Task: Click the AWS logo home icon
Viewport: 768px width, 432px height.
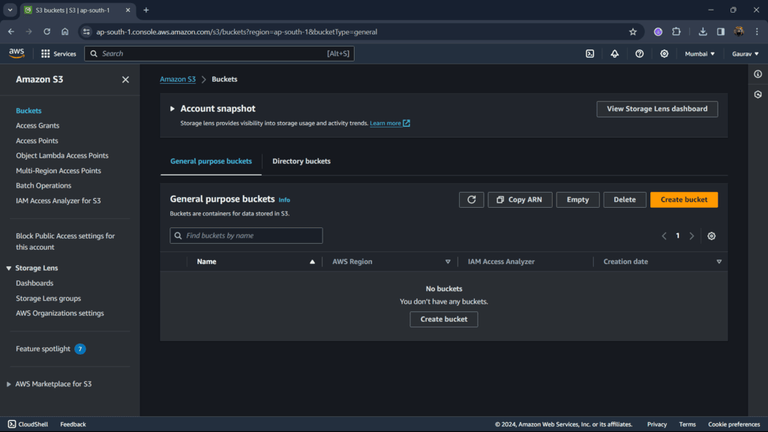Action: (x=17, y=53)
